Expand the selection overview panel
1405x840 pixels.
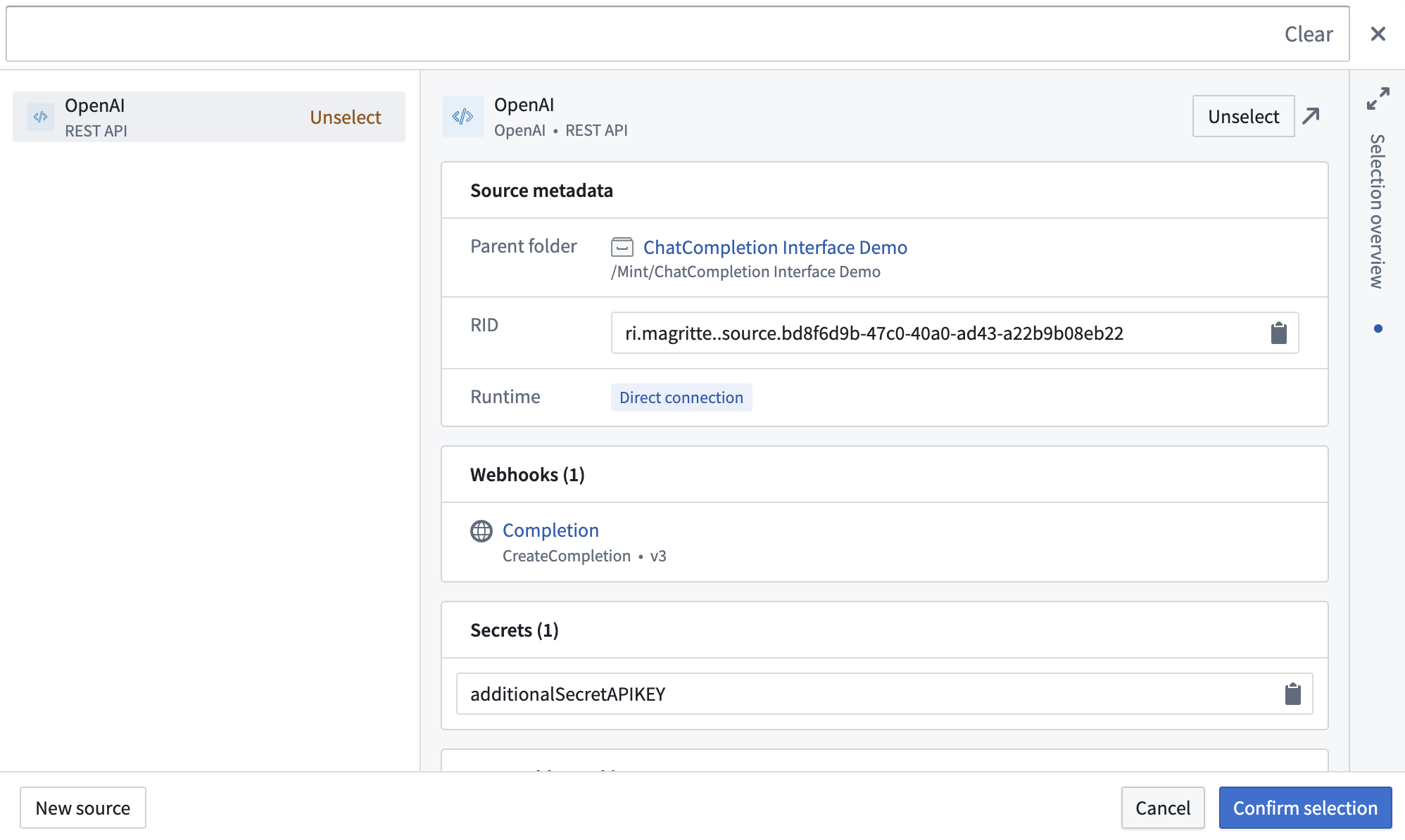click(1378, 98)
